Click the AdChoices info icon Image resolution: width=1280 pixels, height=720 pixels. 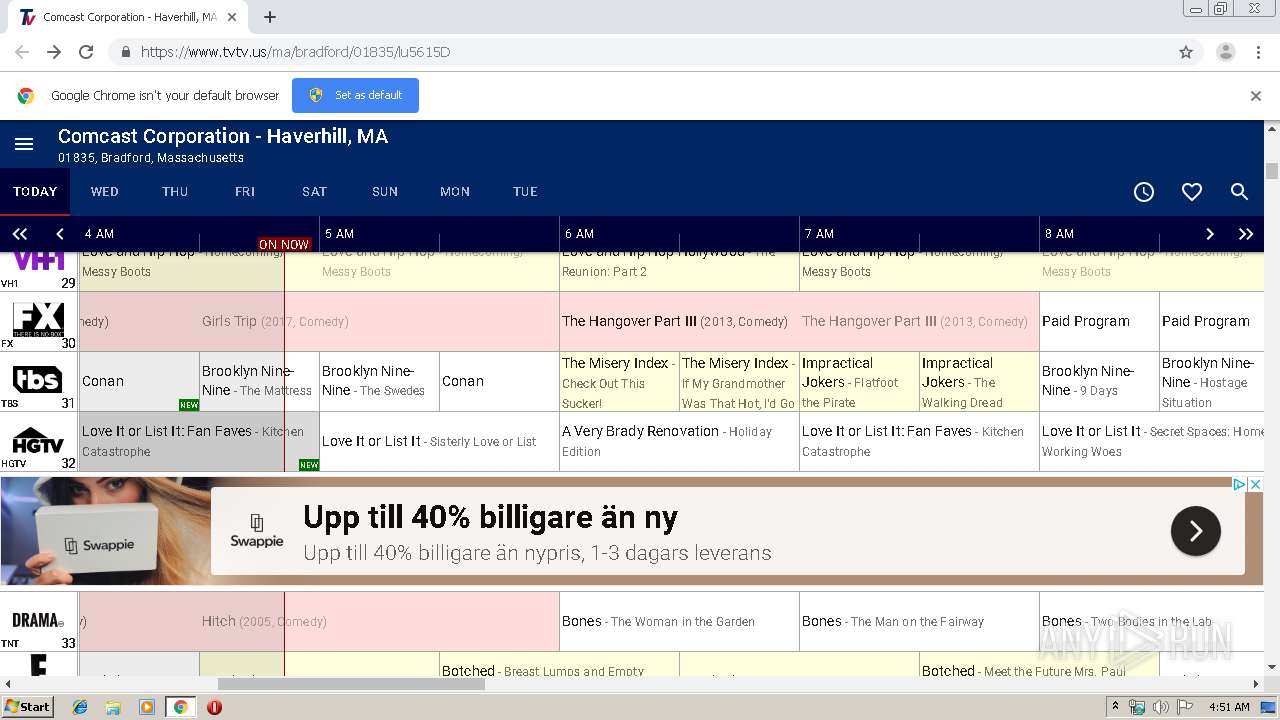(x=1239, y=484)
